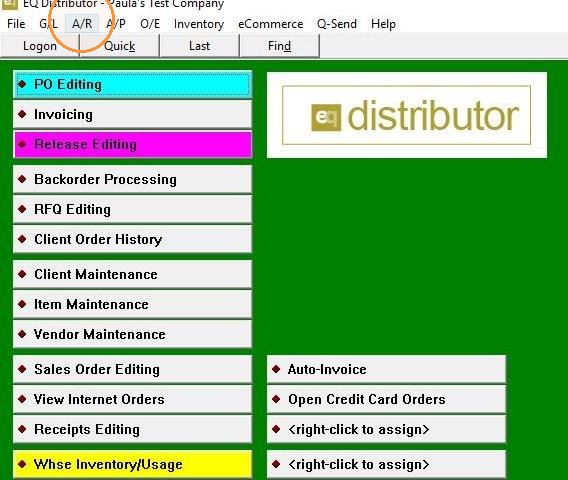Open the A/R menu
Screen dimensions: 568x480
[82, 24]
